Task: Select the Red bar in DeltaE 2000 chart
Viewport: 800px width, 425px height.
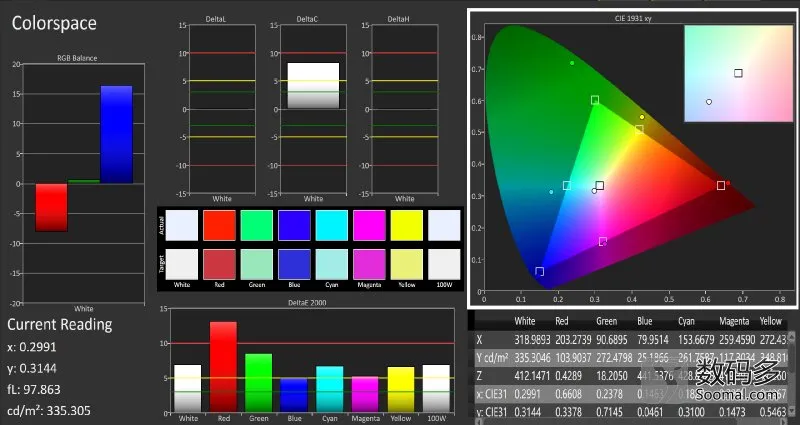Action: pos(223,367)
